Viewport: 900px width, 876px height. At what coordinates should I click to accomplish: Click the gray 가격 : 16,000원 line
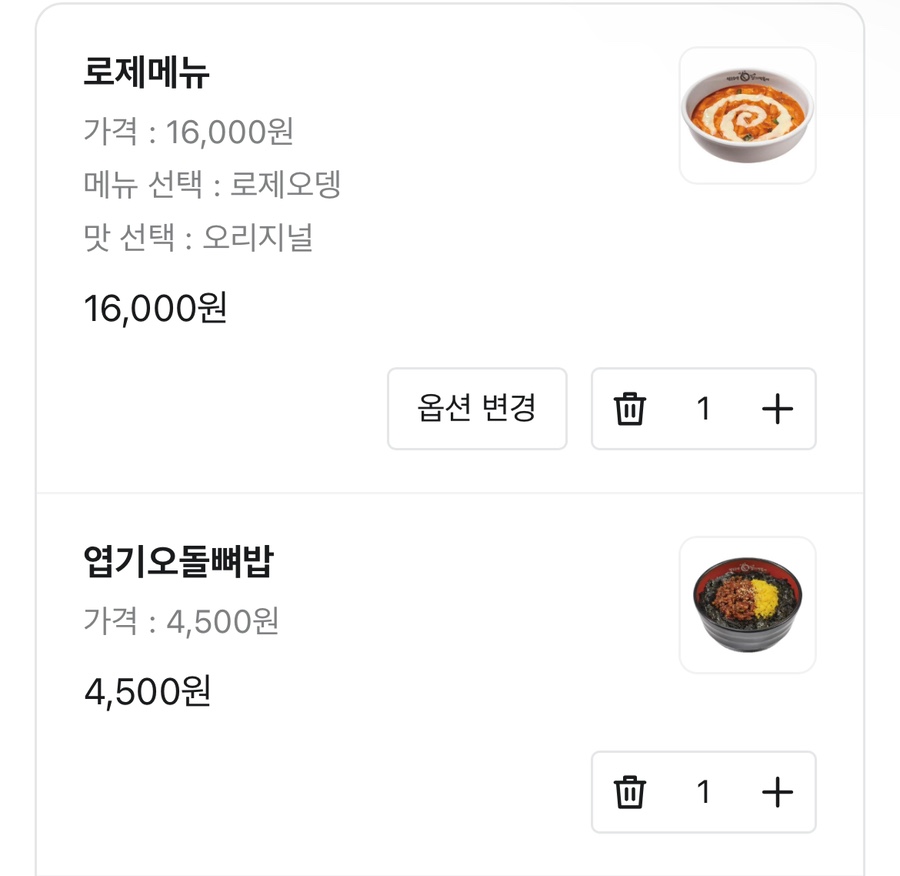[x=188, y=131]
